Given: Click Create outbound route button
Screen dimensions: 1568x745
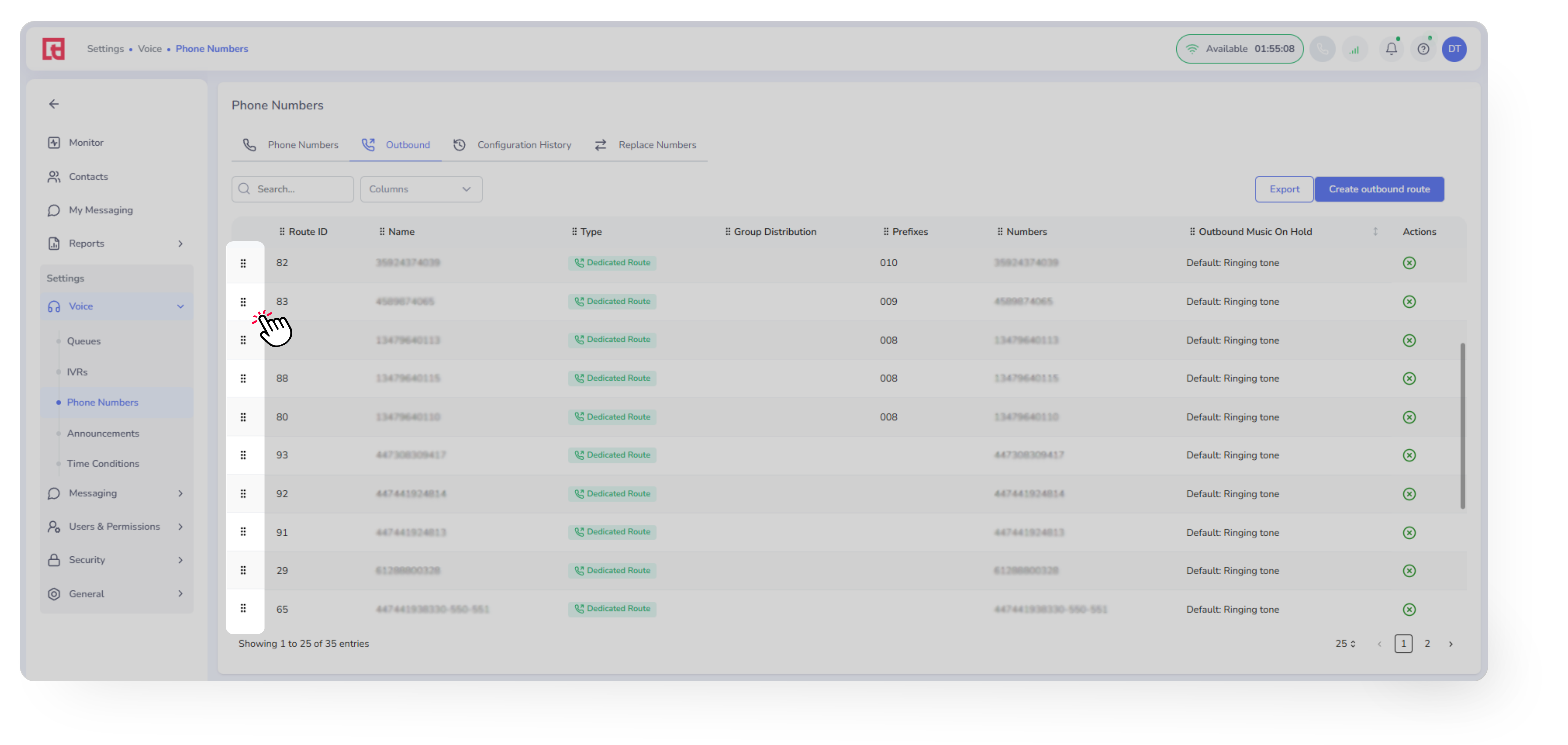Looking at the screenshot, I should [x=1379, y=189].
